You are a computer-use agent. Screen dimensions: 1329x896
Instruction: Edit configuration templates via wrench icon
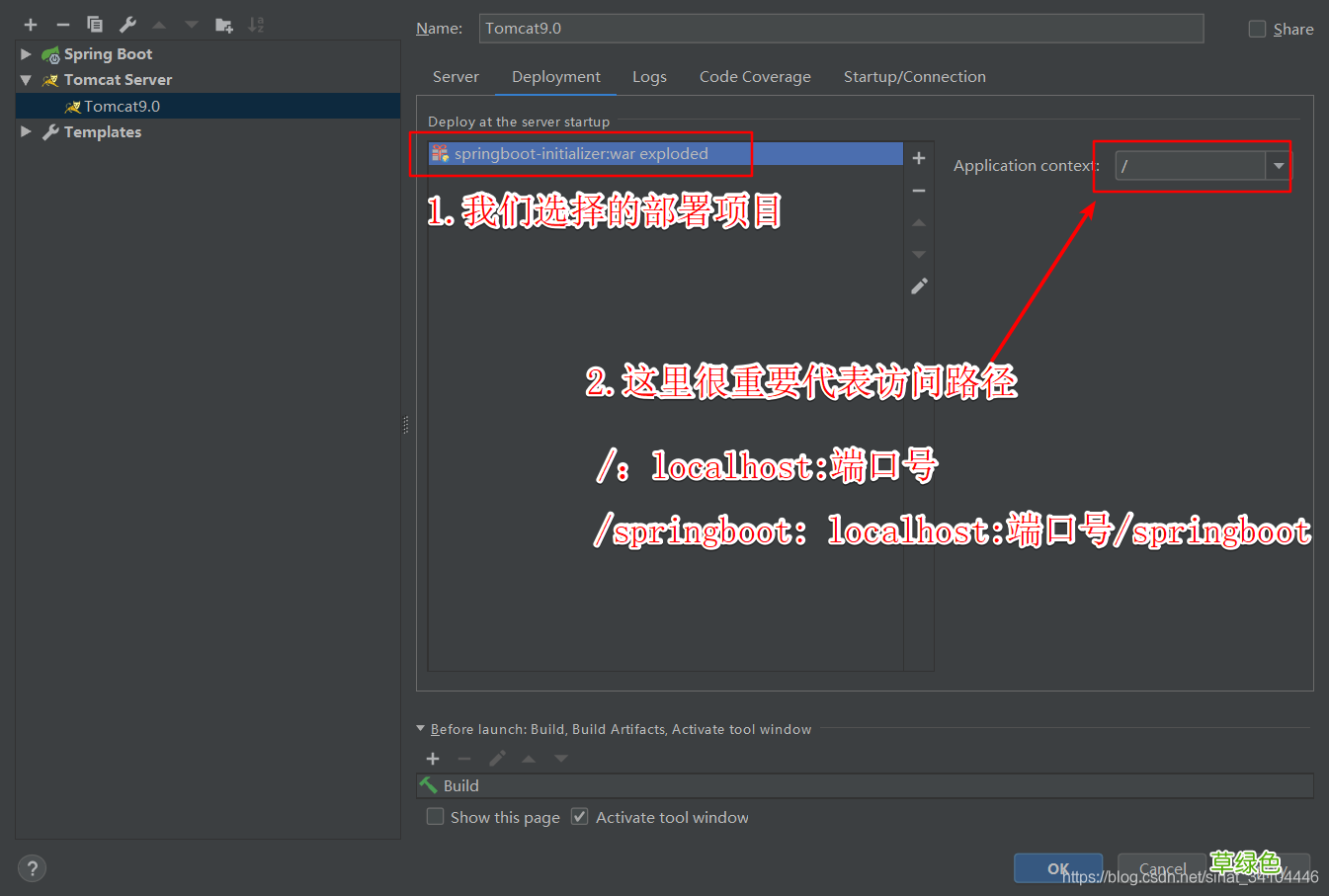tap(127, 24)
